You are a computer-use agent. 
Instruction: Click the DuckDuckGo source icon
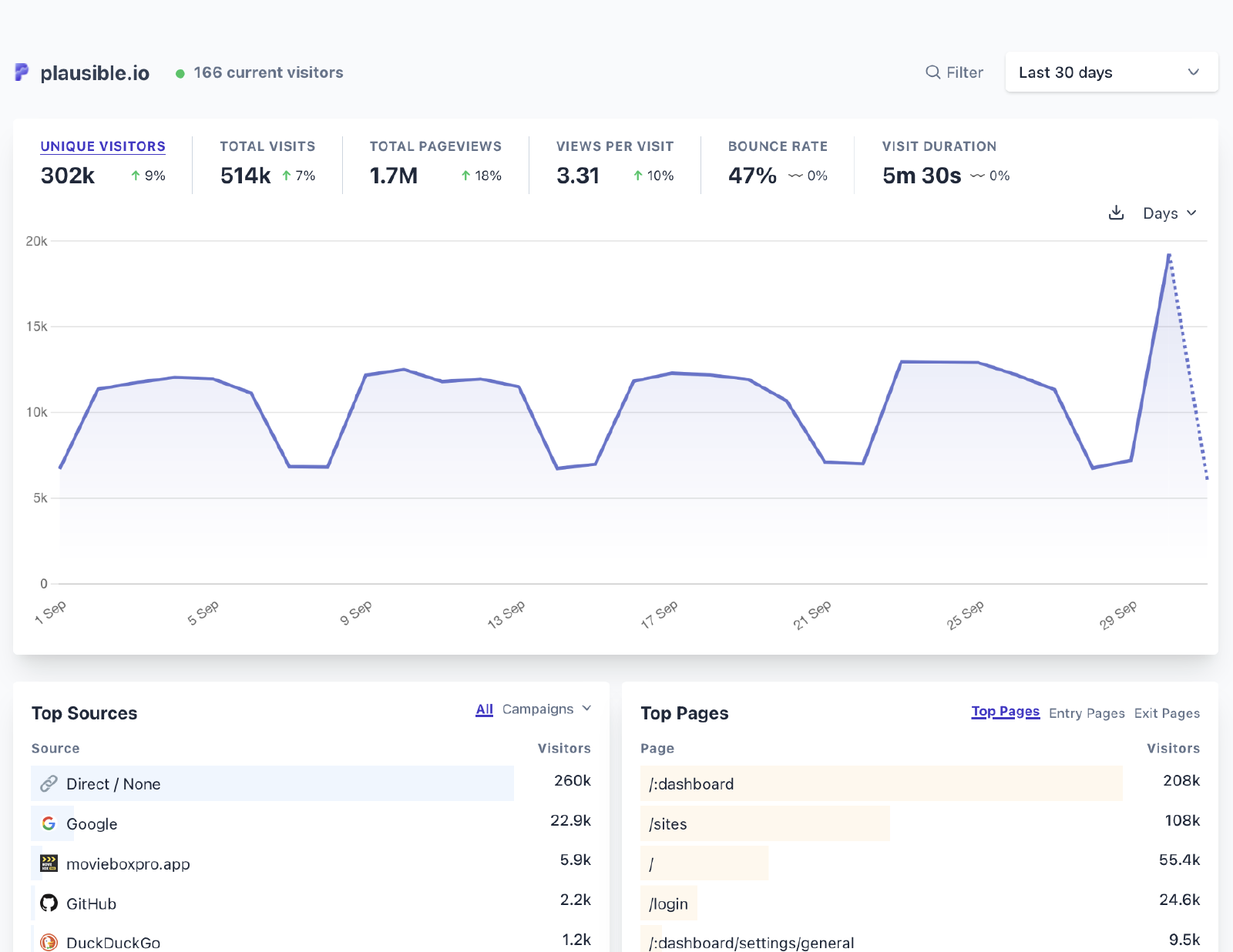(x=48, y=942)
